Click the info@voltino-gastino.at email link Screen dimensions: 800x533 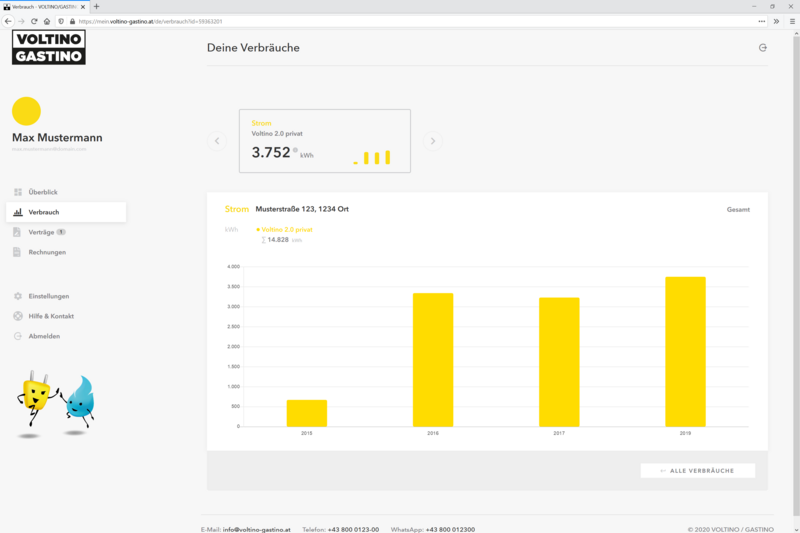tap(257, 529)
